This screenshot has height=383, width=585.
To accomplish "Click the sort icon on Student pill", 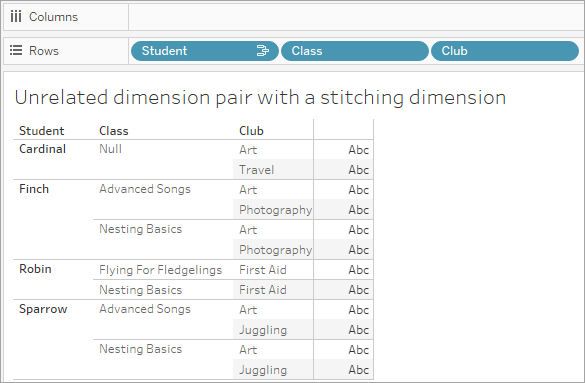I will pos(263,51).
